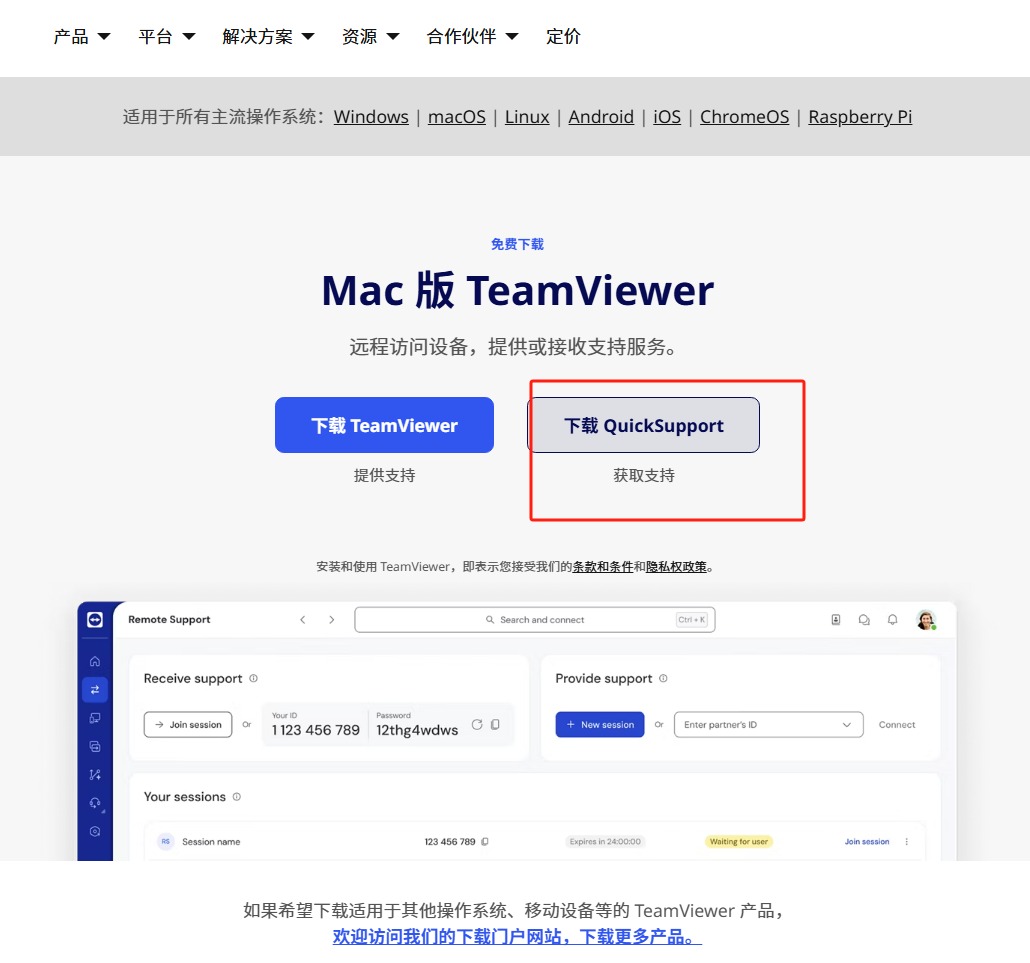Open the 资源 navigation menu

(x=370, y=37)
